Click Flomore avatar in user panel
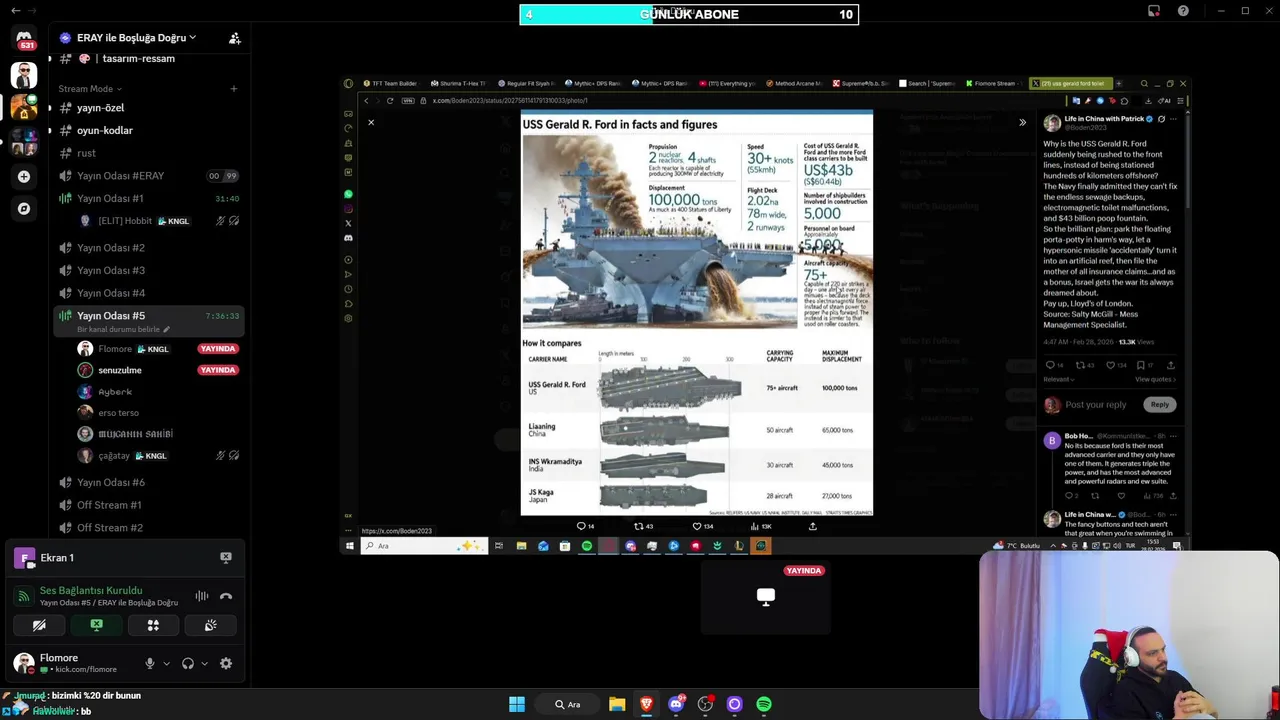 click(x=24, y=663)
